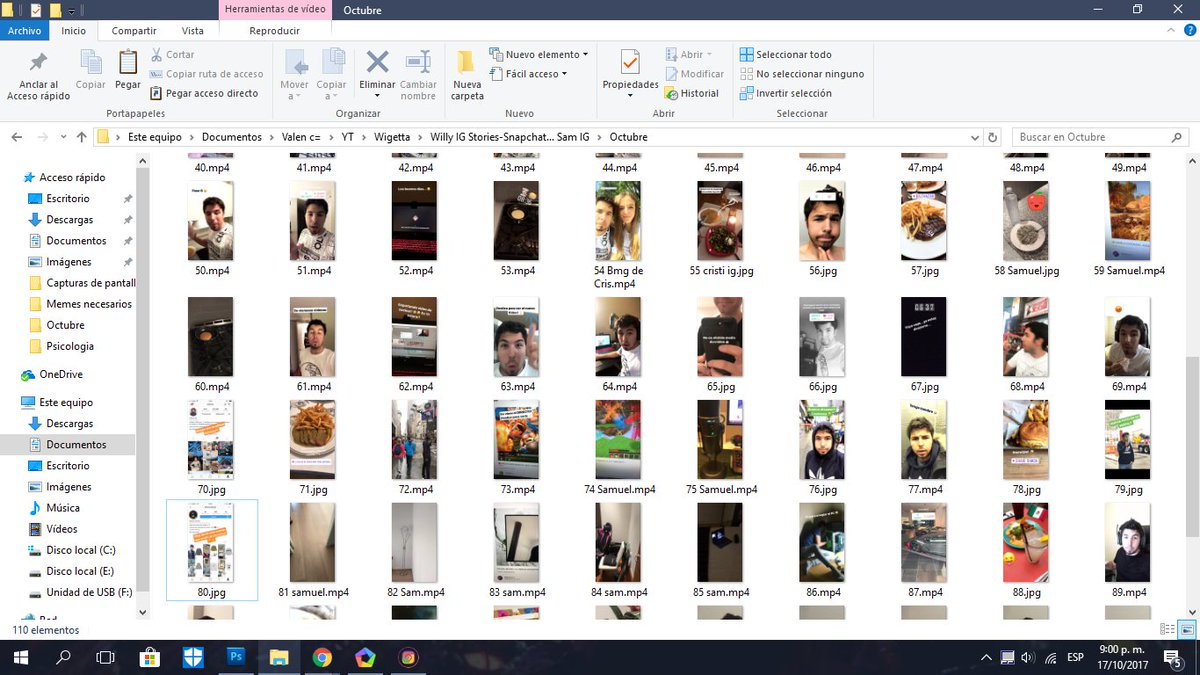Click Pegar acceso directo
Image resolution: width=1200 pixels, height=675 pixels.
point(205,93)
